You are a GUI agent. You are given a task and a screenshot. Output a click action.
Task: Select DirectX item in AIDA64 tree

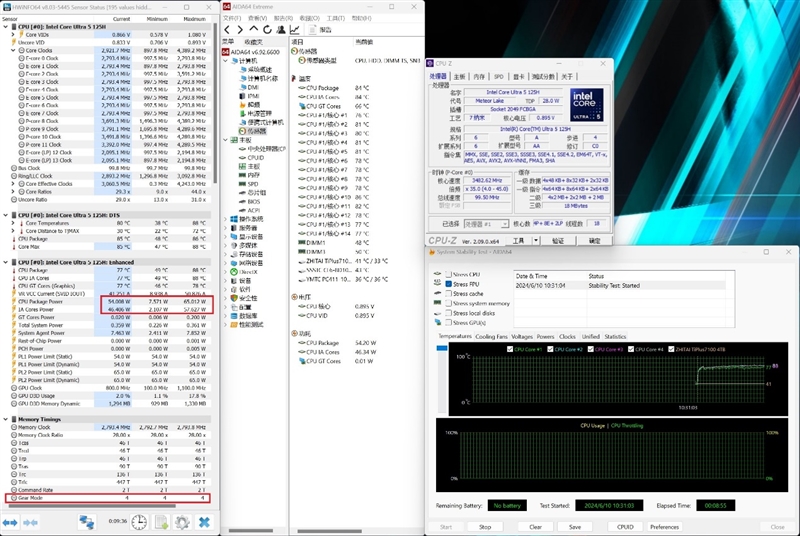pyautogui.click(x=248, y=272)
